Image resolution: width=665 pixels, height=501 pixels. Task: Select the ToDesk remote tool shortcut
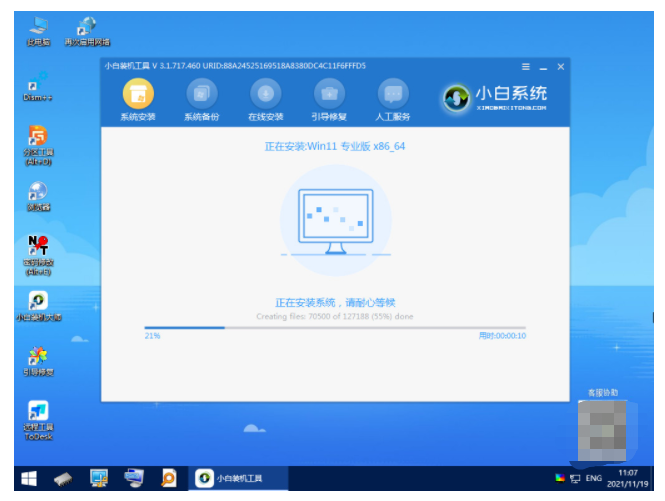pos(38,418)
